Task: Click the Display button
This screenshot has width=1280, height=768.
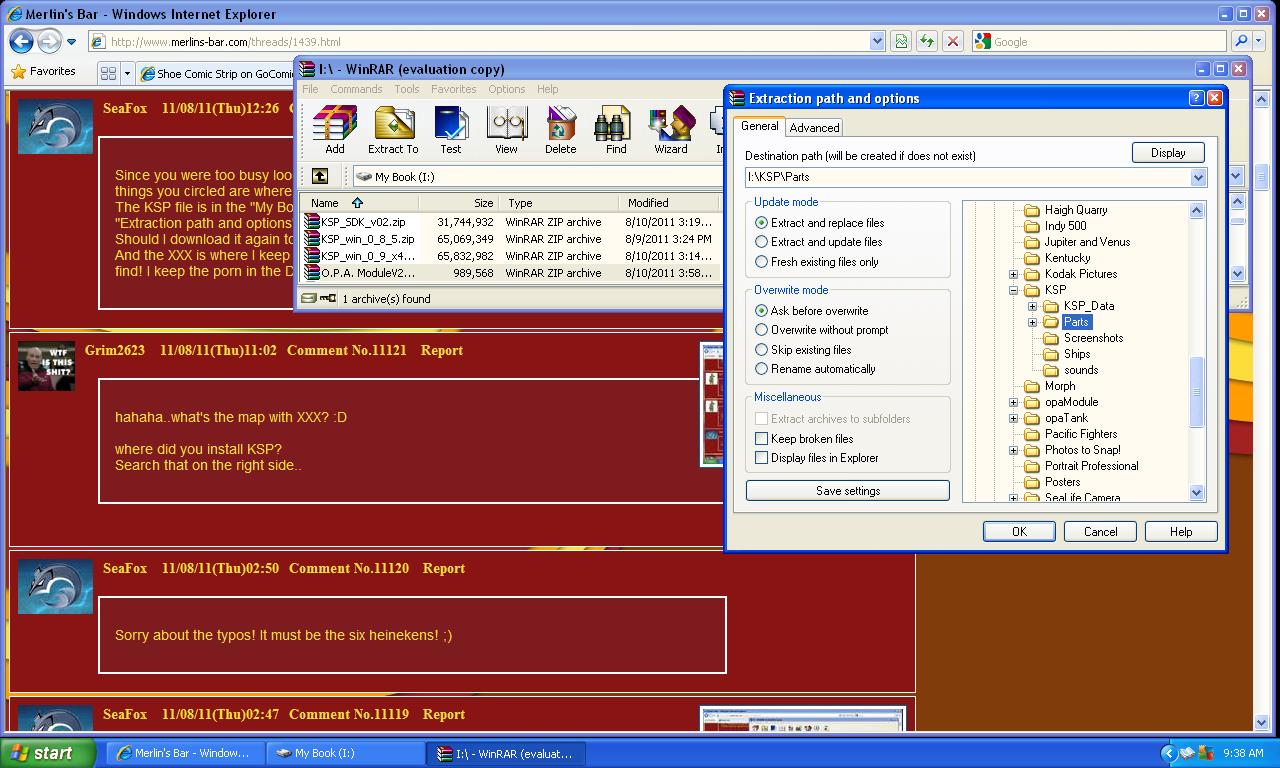Action: pyautogui.click(x=1168, y=153)
